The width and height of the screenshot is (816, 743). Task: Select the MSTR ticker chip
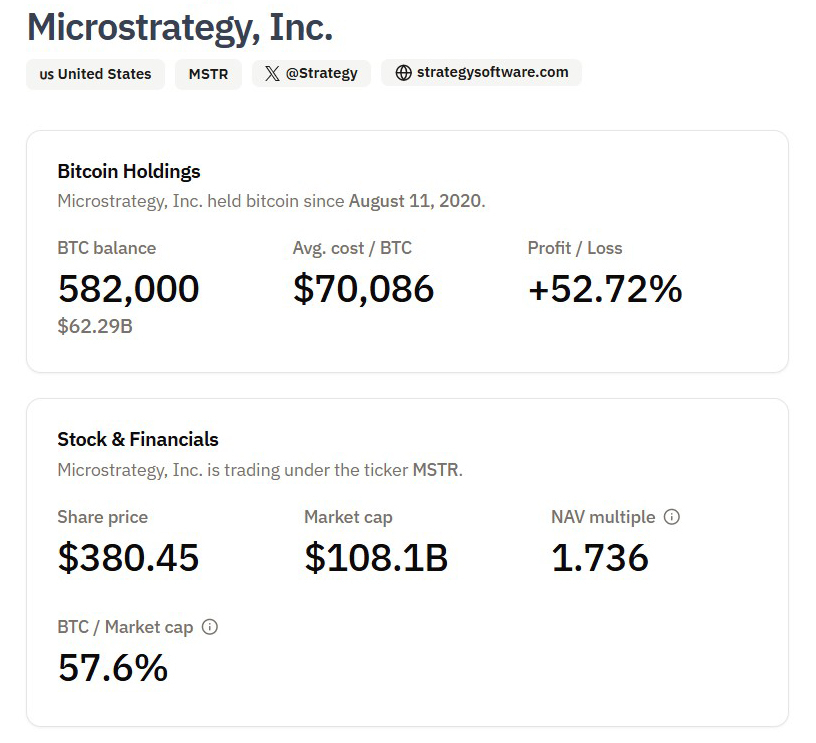click(208, 74)
